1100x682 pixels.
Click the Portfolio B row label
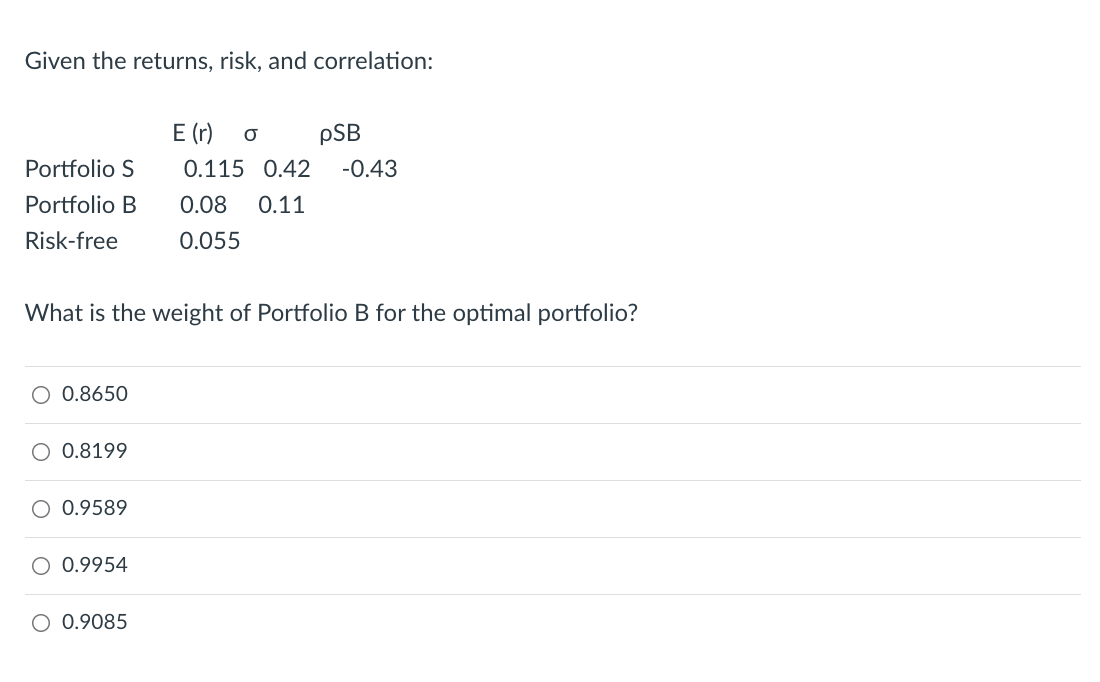pos(81,205)
